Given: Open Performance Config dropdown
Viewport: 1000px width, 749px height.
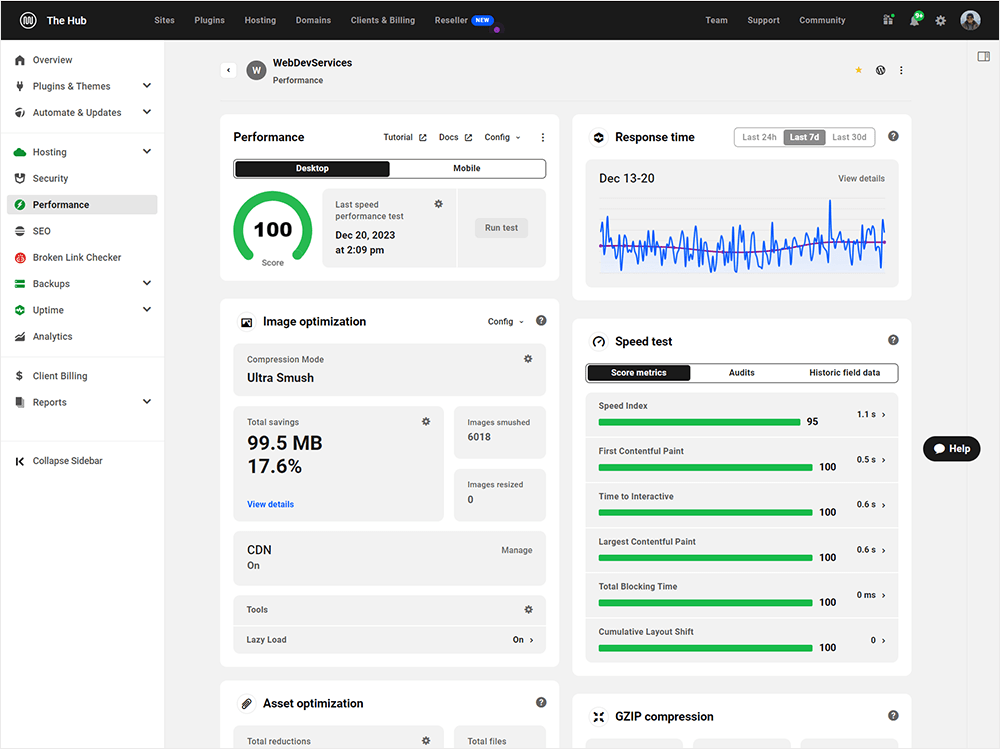Looking at the screenshot, I should tap(503, 137).
